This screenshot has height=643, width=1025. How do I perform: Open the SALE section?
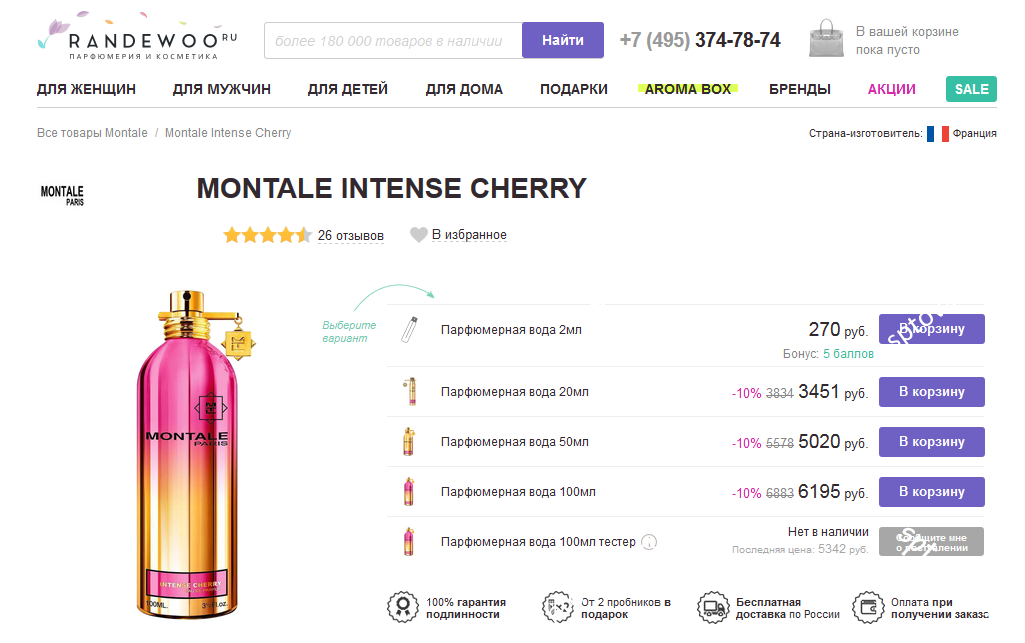coord(971,89)
